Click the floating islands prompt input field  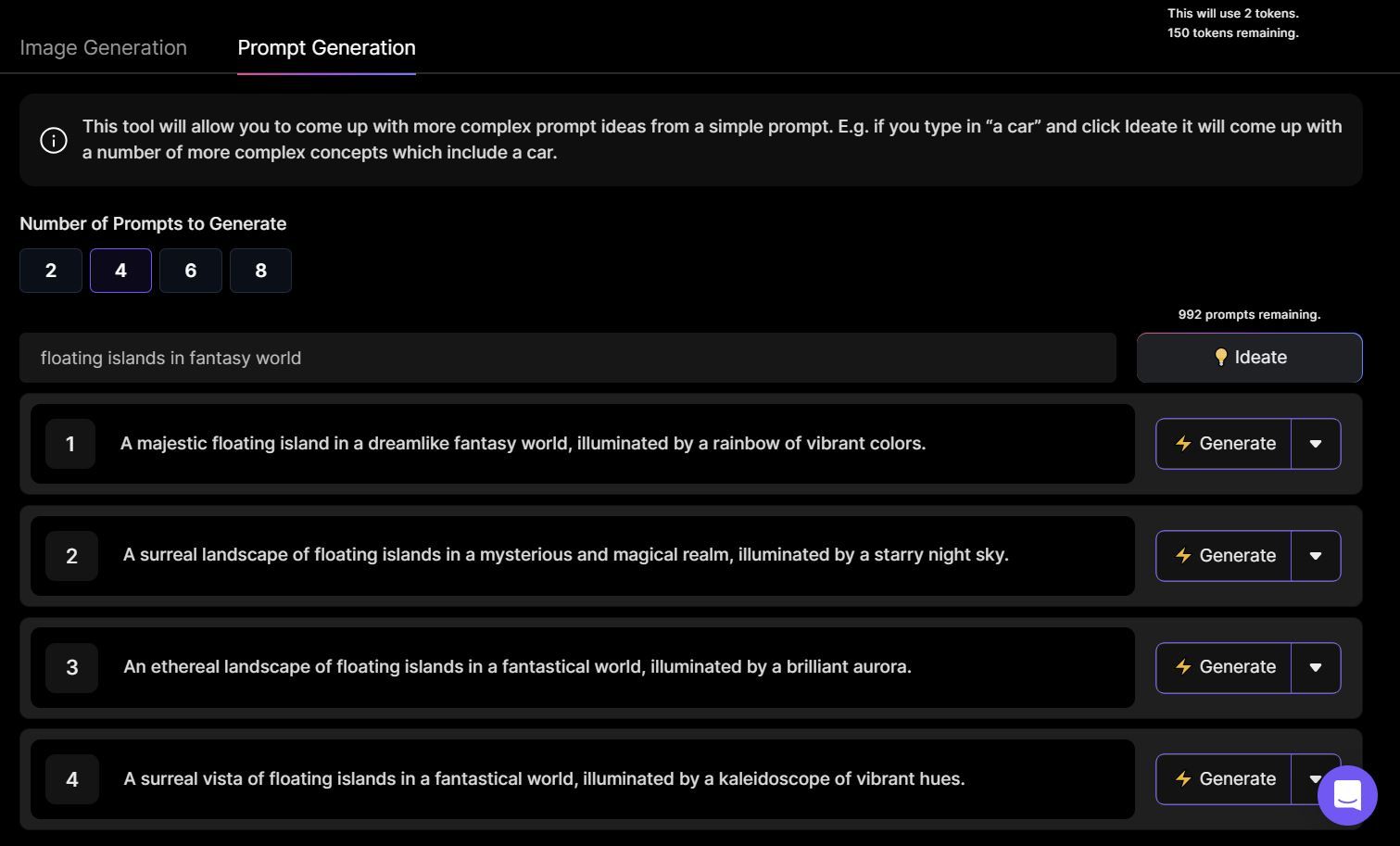tap(567, 358)
